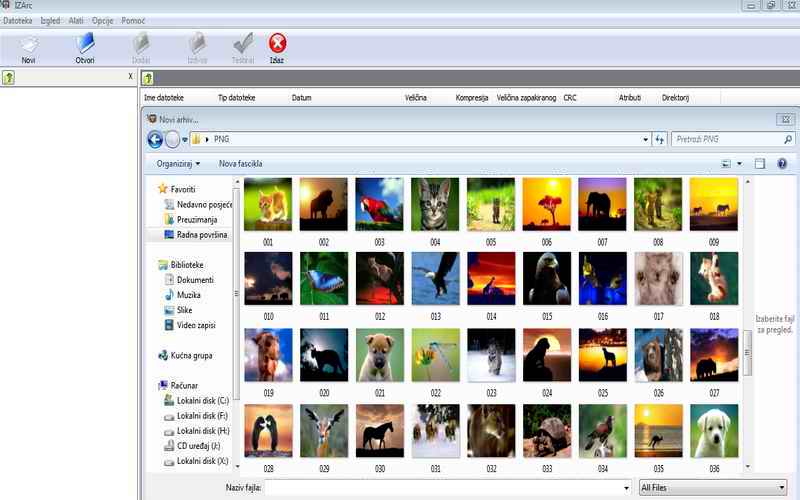Open the Organiziraj dropdown
800x500 pixels.
tap(178, 163)
